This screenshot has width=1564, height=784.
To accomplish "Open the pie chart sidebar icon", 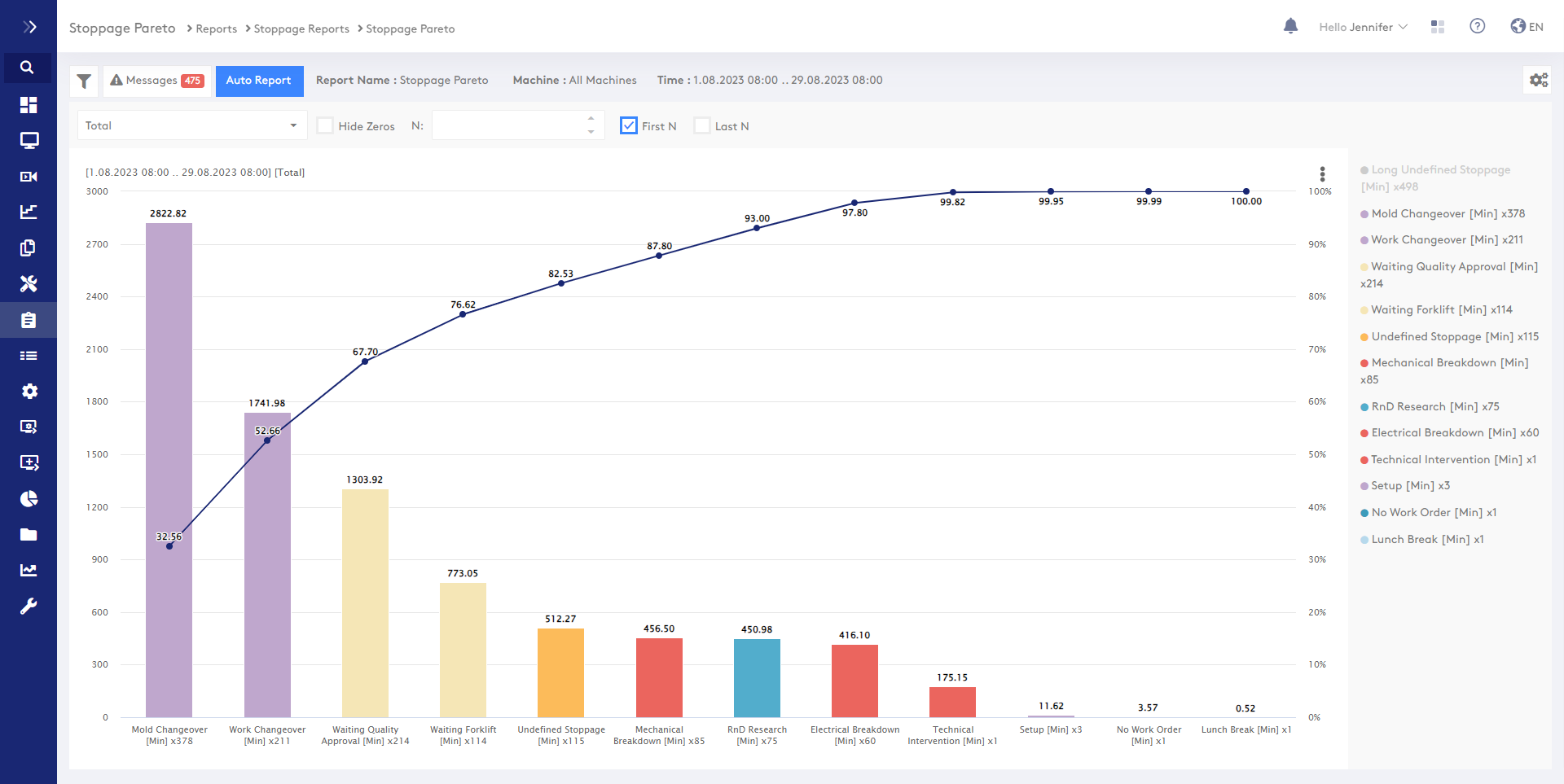I will 29,499.
